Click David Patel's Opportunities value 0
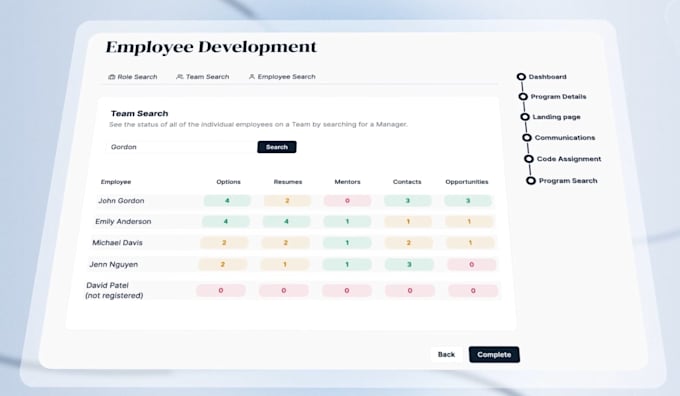This screenshot has height=396, width=680. [x=473, y=291]
